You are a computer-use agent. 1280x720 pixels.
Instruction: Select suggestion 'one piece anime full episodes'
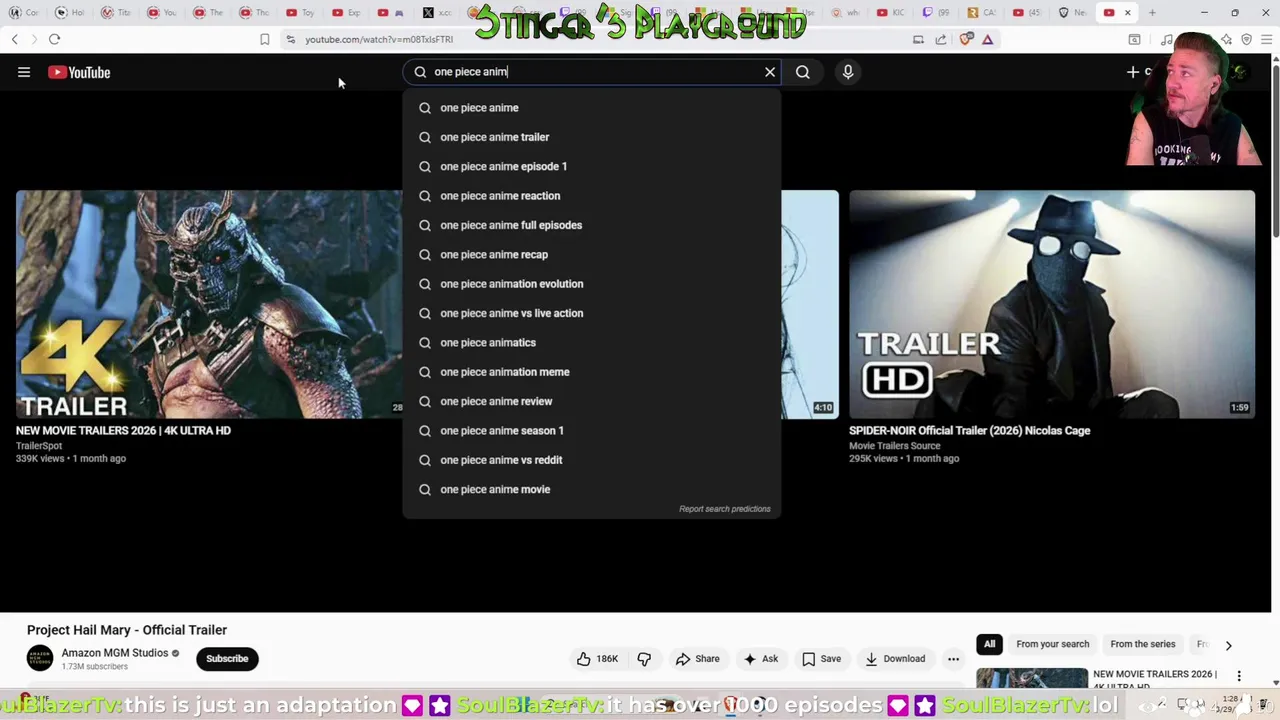(x=592, y=225)
